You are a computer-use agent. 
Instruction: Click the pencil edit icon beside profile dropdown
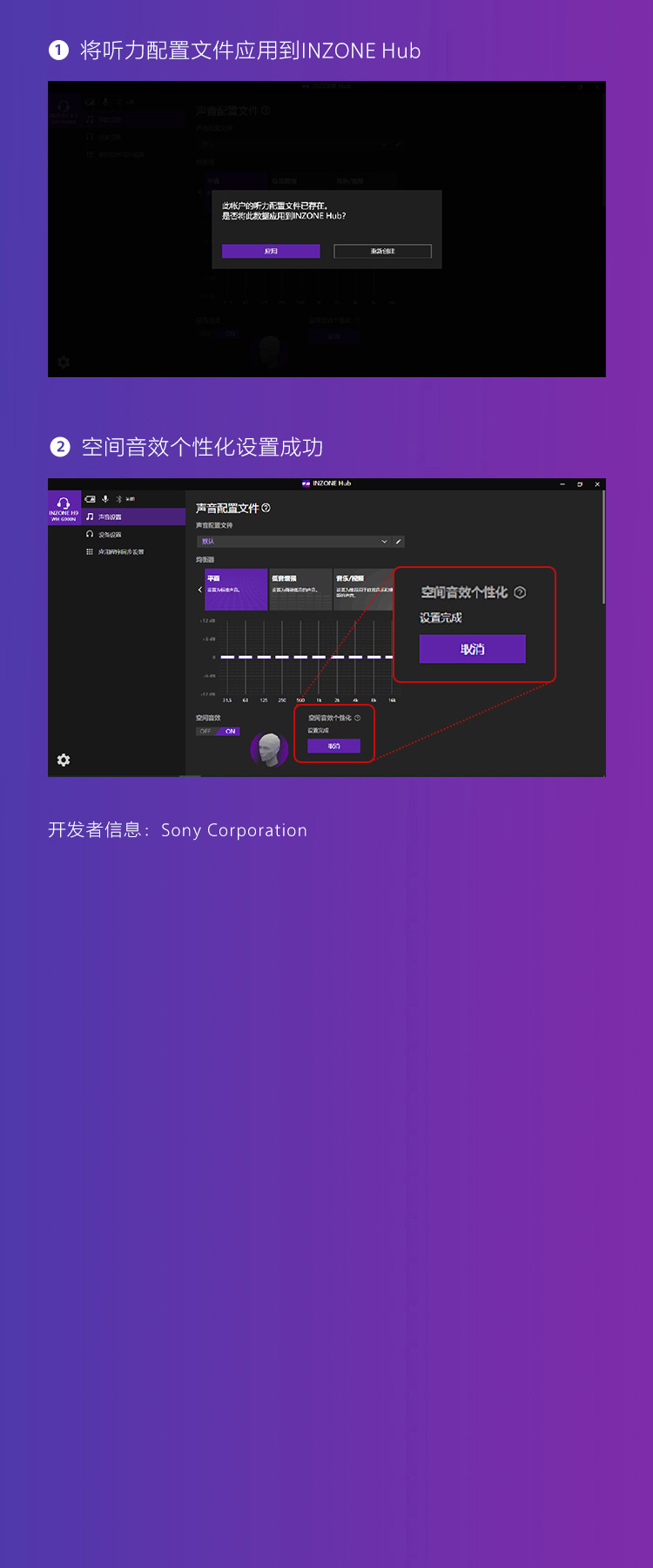(399, 541)
